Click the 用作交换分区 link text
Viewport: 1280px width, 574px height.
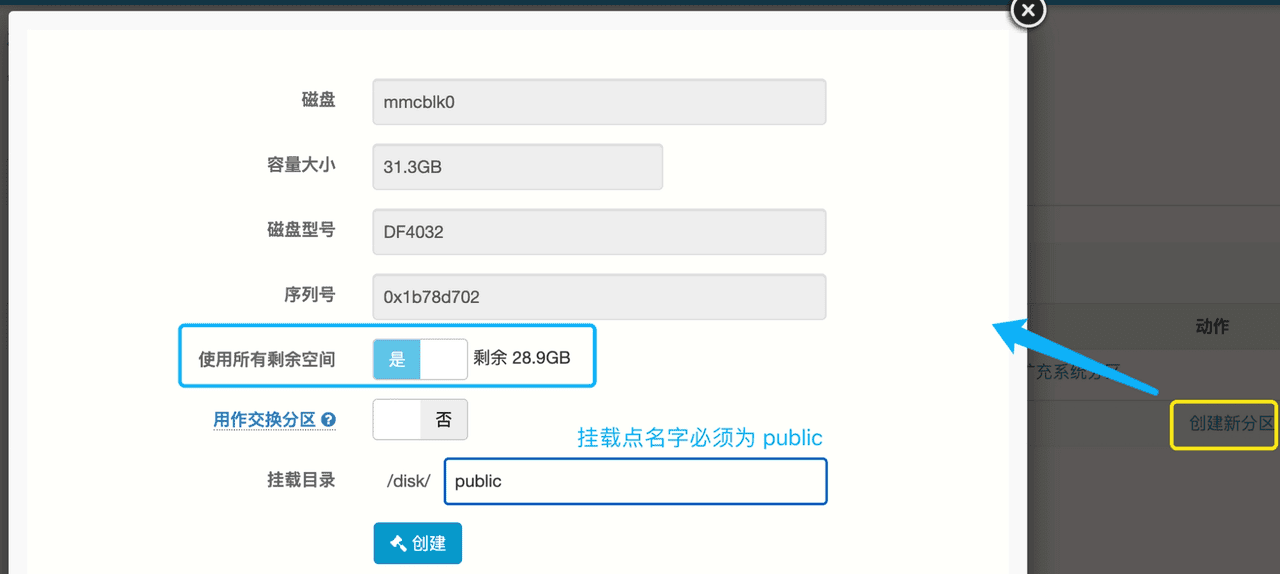[265, 420]
